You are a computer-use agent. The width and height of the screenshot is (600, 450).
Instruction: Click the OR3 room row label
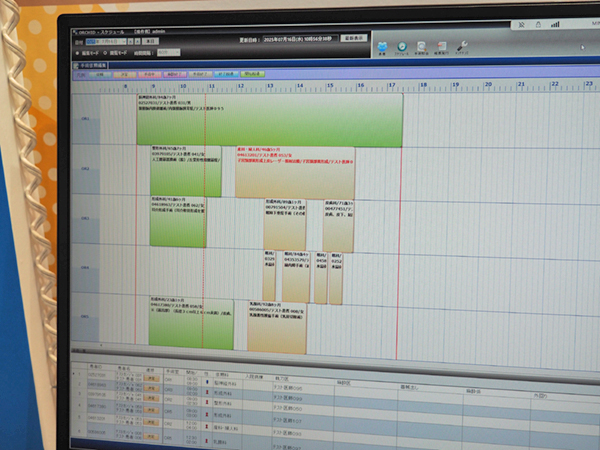pos(85,218)
